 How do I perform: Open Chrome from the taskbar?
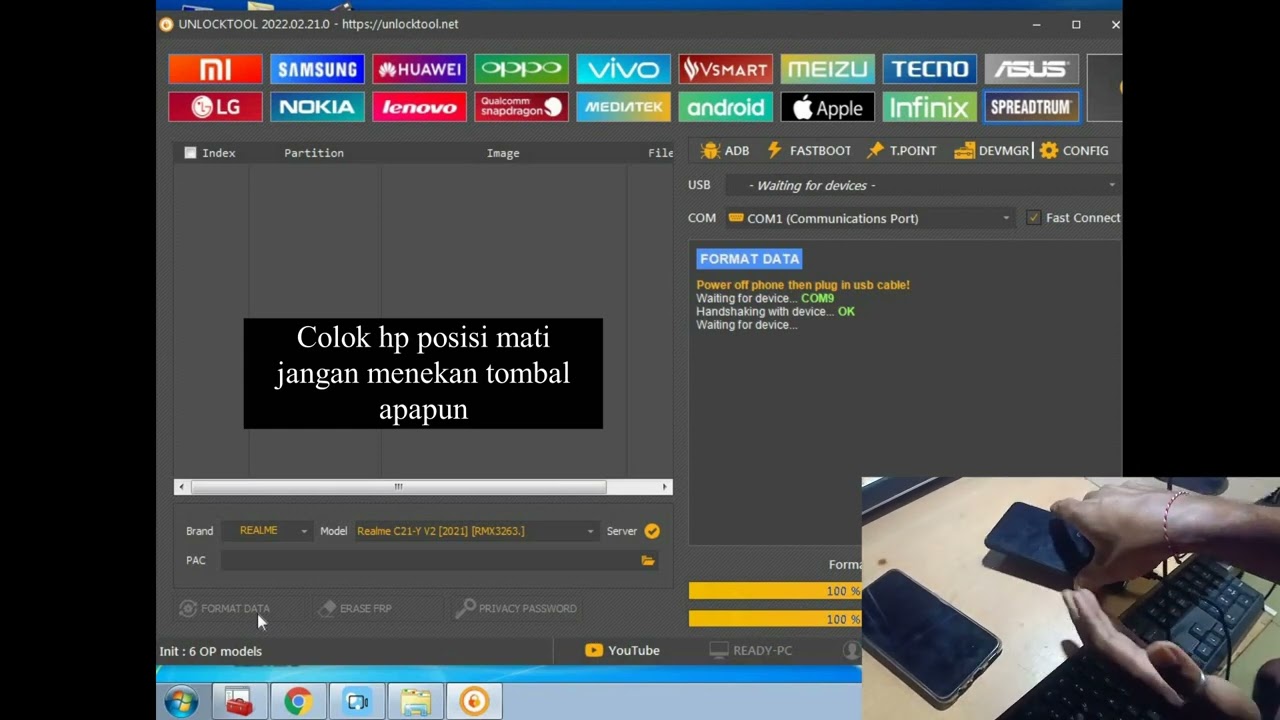pyautogui.click(x=297, y=702)
